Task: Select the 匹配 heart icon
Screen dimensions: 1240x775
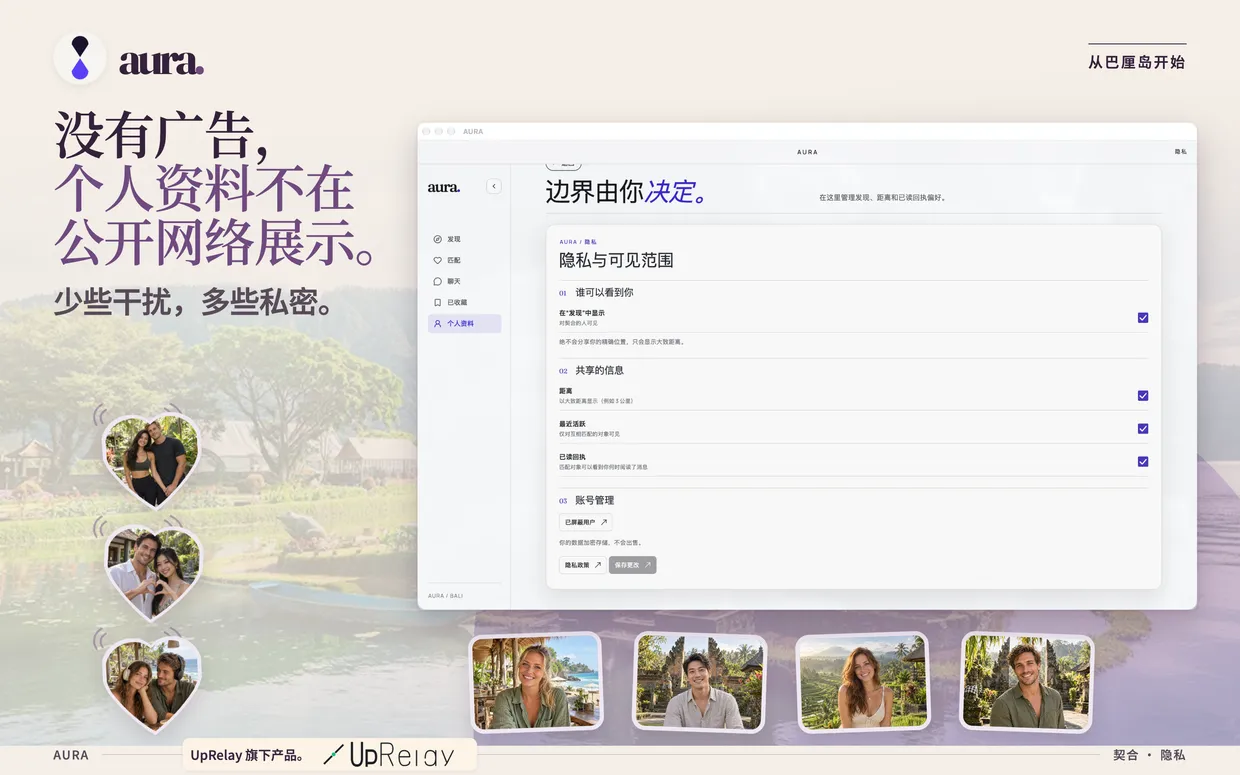Action: point(437,260)
